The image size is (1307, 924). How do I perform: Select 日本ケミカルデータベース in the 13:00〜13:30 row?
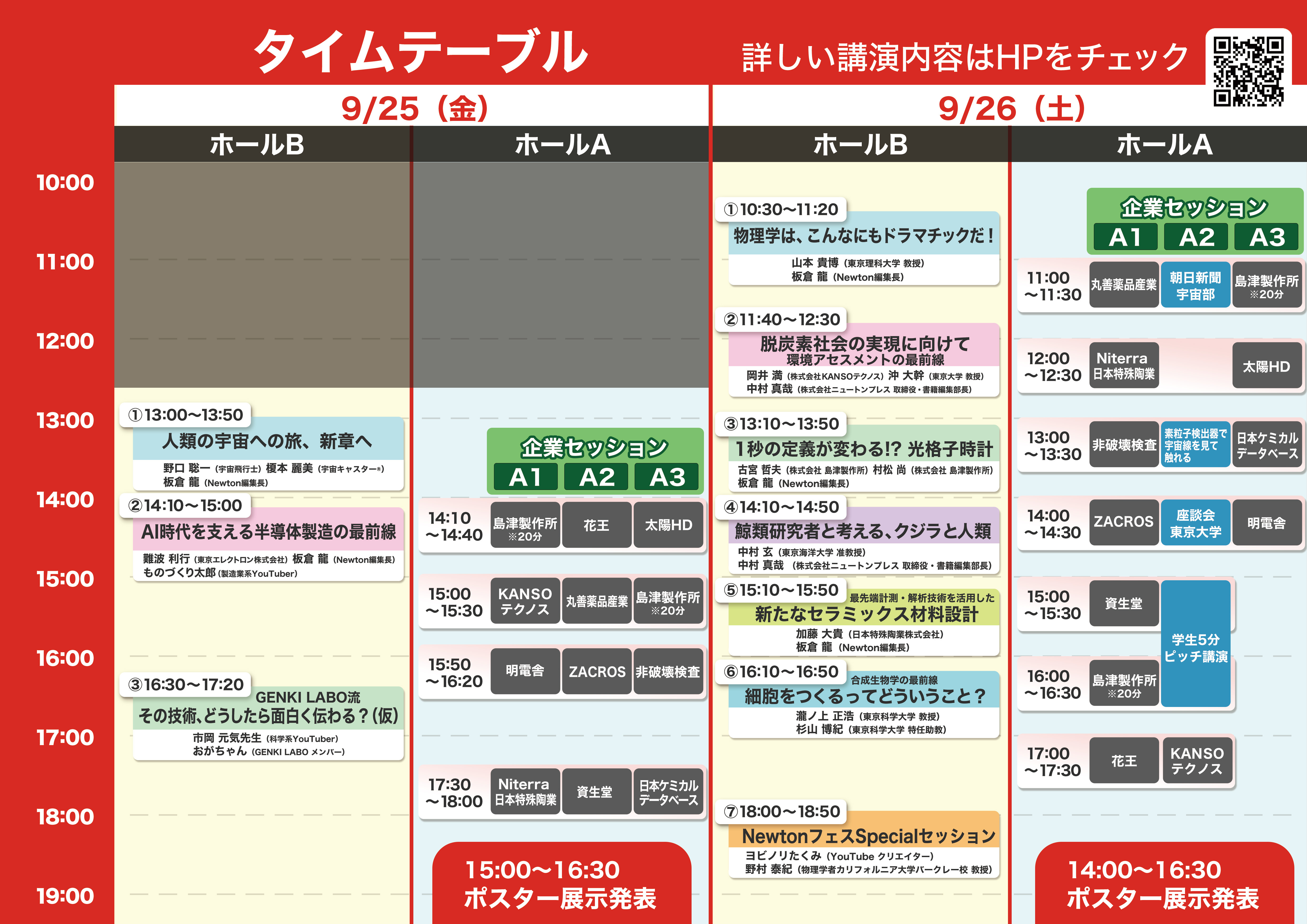click(x=1267, y=444)
